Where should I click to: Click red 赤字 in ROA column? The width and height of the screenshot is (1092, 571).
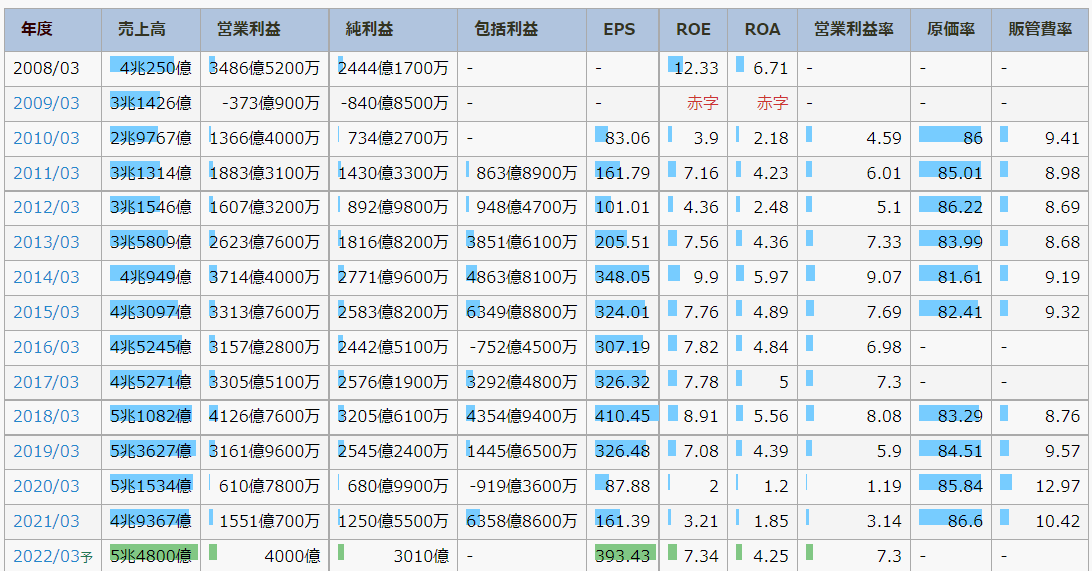coord(772,103)
